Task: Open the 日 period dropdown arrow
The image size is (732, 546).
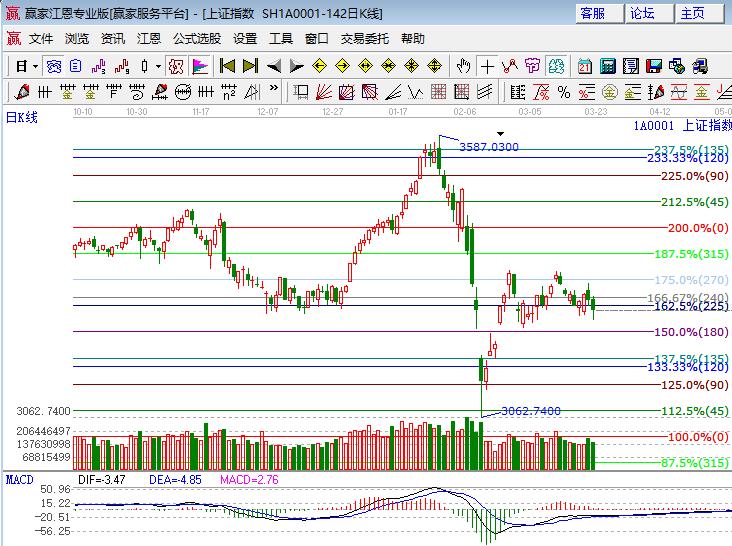Action: 35,66
